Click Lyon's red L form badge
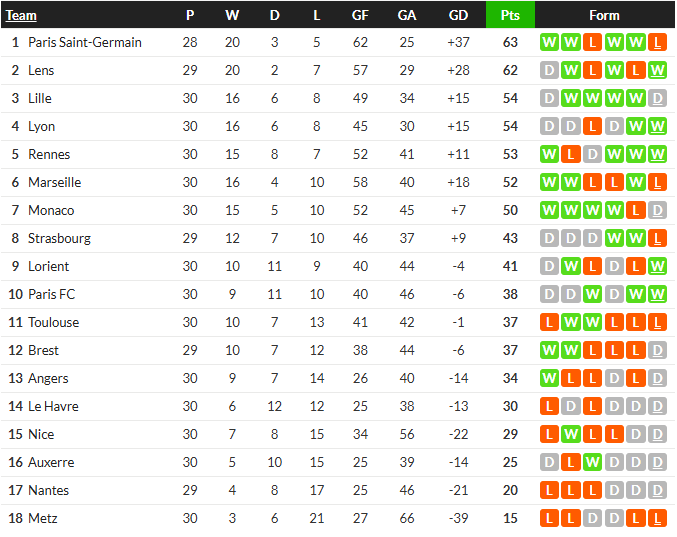Viewport: 677px width, 537px height. [x=592, y=126]
